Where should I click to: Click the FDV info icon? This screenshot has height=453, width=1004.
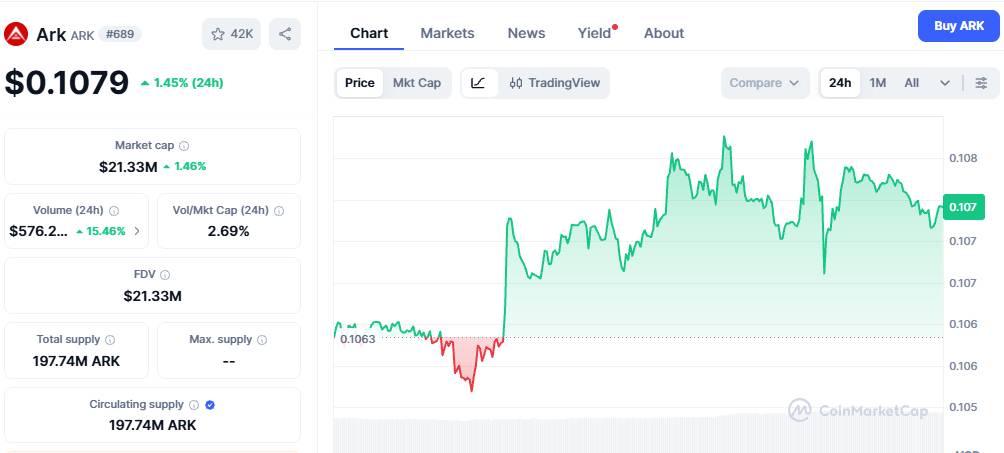[165, 275]
